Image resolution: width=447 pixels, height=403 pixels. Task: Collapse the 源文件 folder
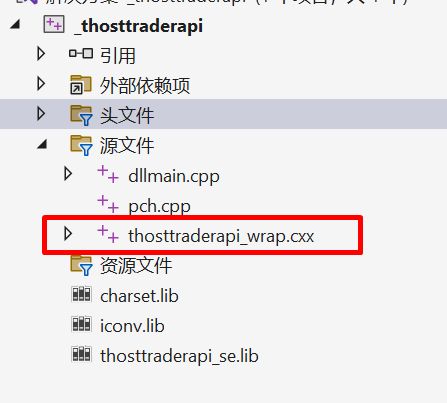pyautogui.click(x=42, y=144)
